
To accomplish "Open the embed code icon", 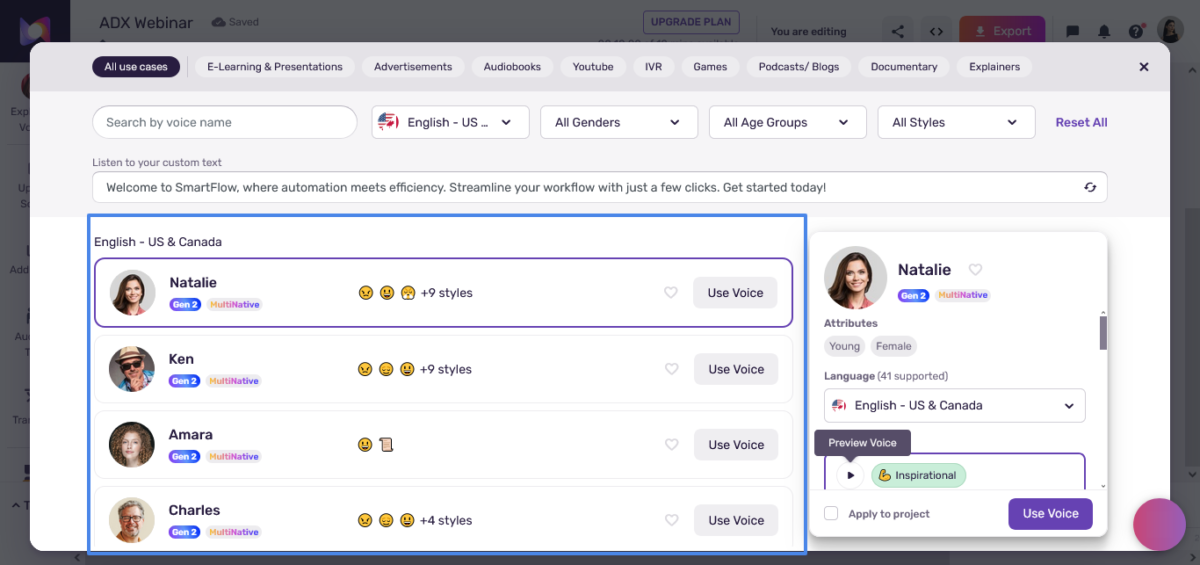I will [936, 31].
